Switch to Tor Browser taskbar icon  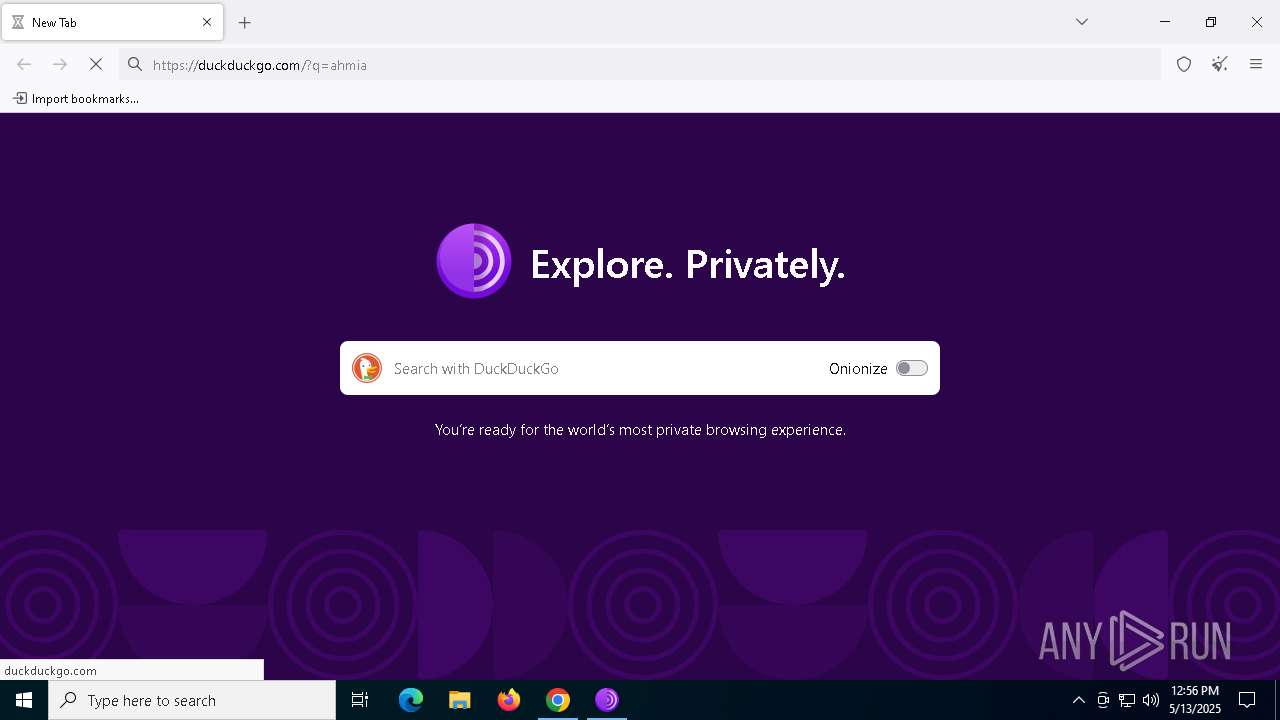coord(607,700)
